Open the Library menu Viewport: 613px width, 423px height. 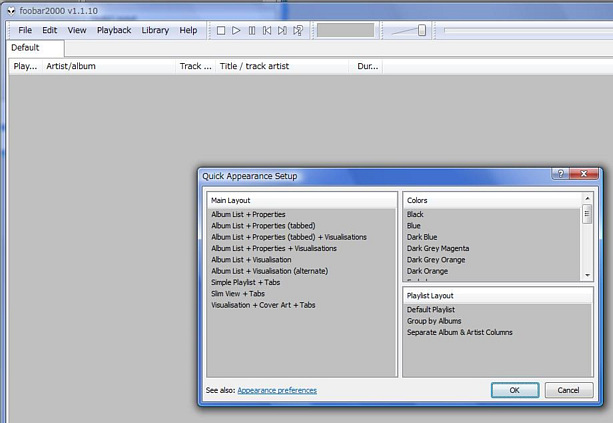coord(155,30)
